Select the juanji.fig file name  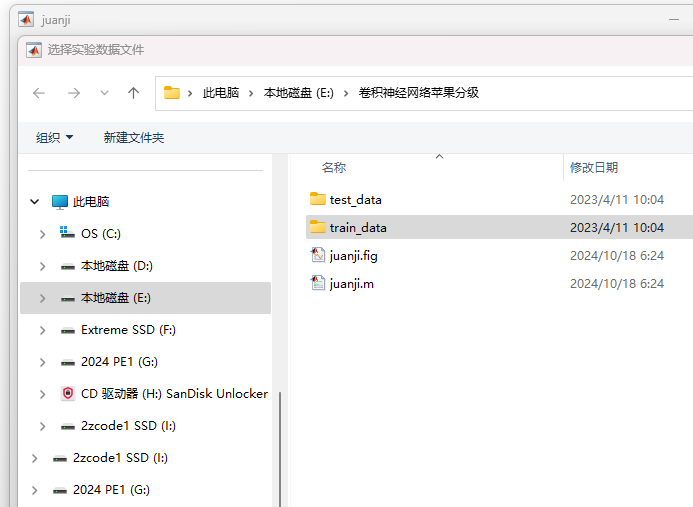coord(354,256)
